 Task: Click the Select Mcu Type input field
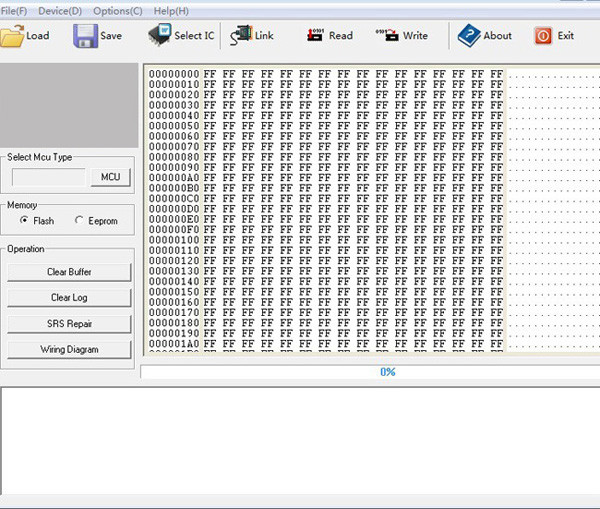point(49,177)
